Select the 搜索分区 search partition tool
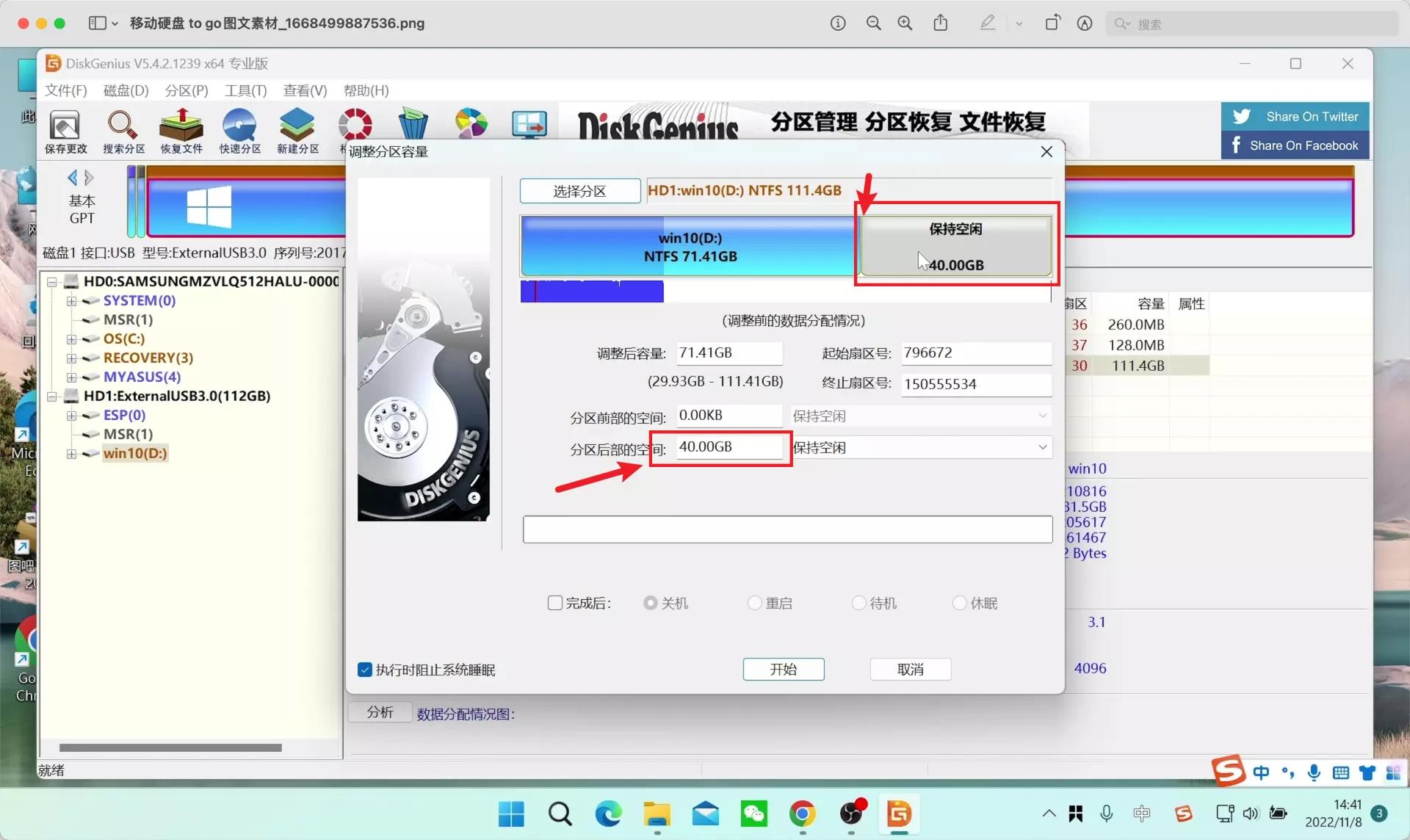This screenshot has width=1410, height=840. [x=123, y=131]
